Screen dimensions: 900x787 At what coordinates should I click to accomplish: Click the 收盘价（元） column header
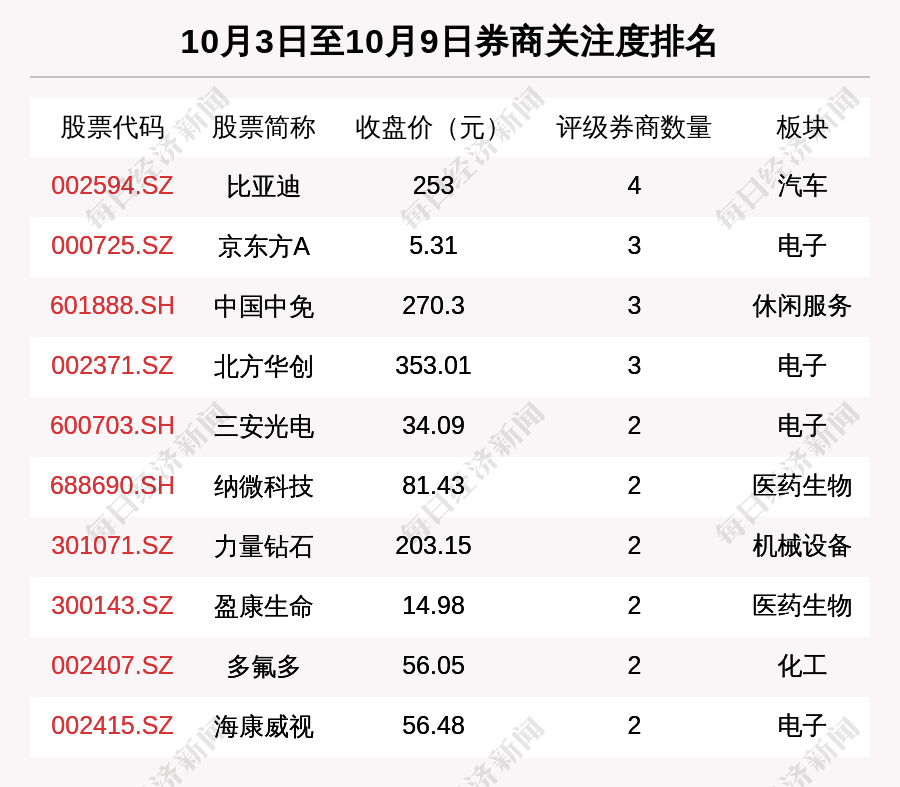(433, 128)
